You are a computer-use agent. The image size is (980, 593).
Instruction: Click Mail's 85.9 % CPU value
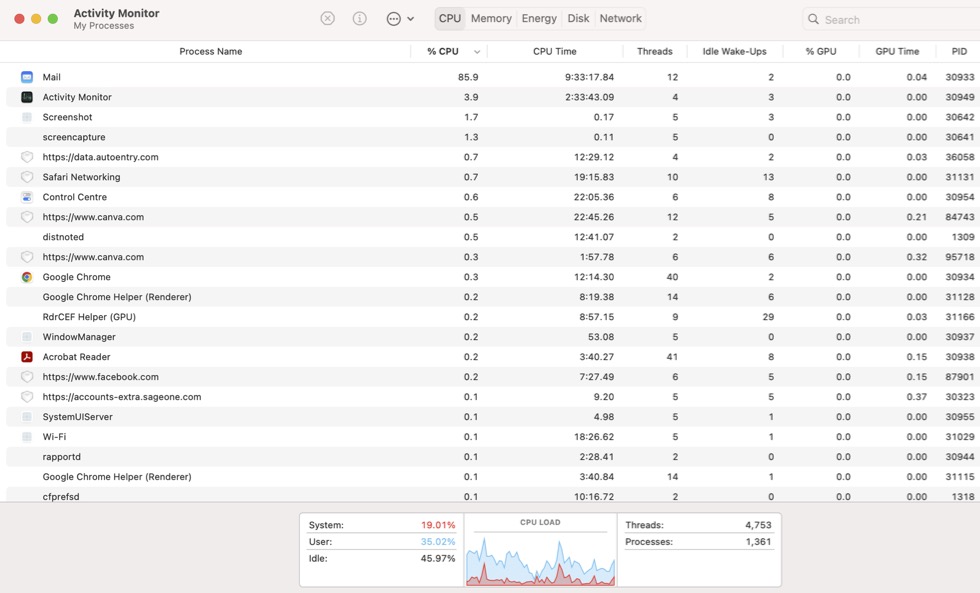click(468, 77)
